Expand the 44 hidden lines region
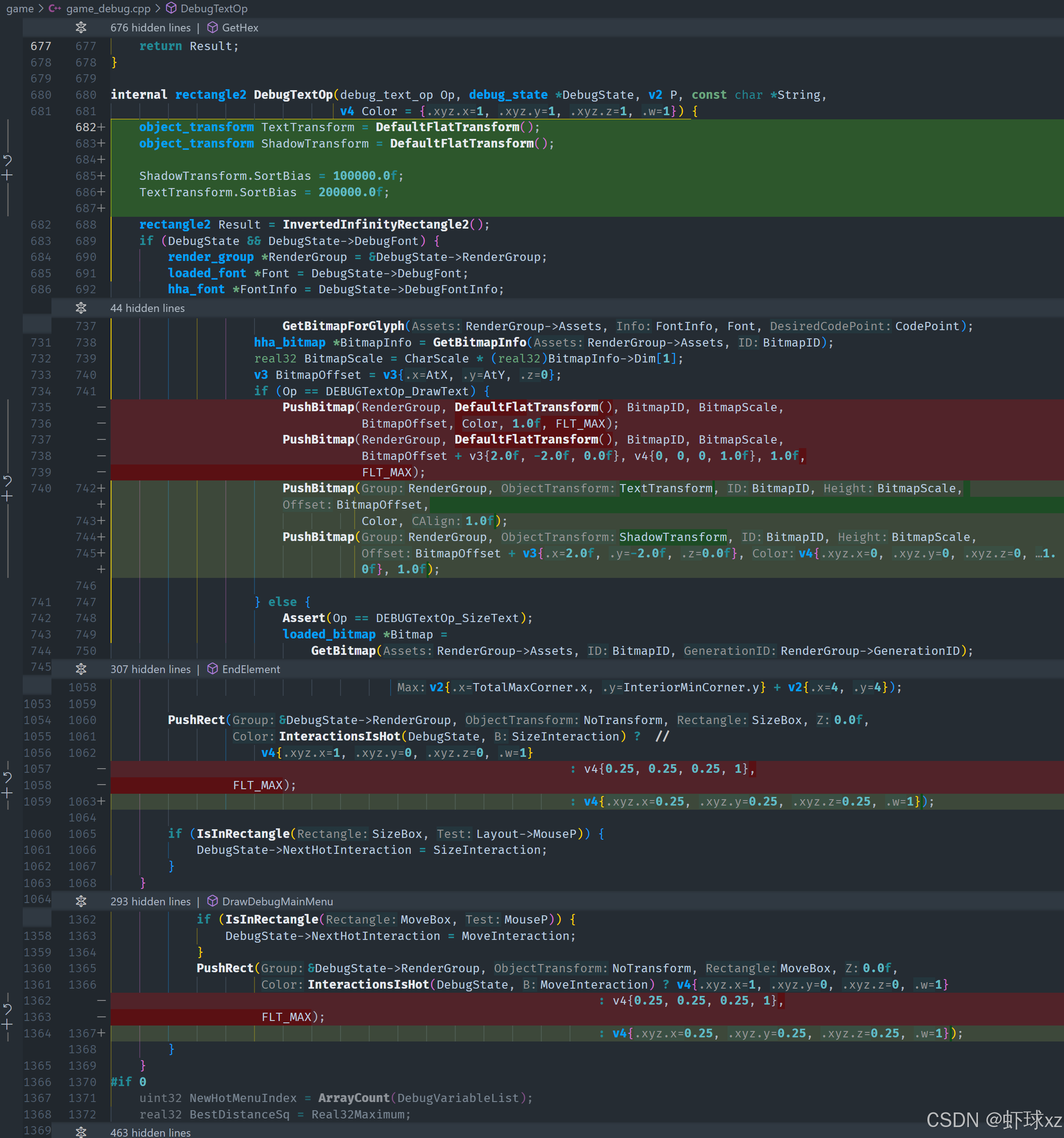Image resolution: width=1064 pixels, height=1138 pixels. pos(81,308)
